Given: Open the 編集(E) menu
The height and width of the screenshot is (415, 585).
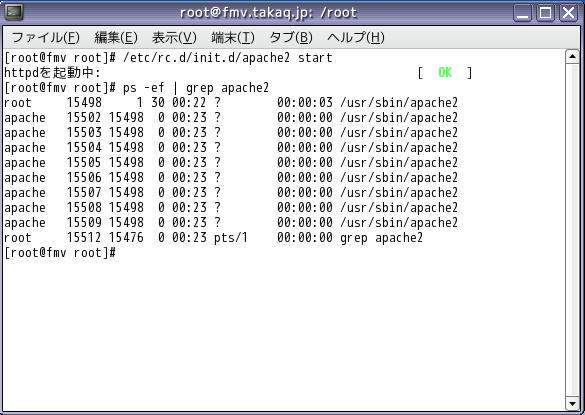Looking at the screenshot, I should coord(116,37).
